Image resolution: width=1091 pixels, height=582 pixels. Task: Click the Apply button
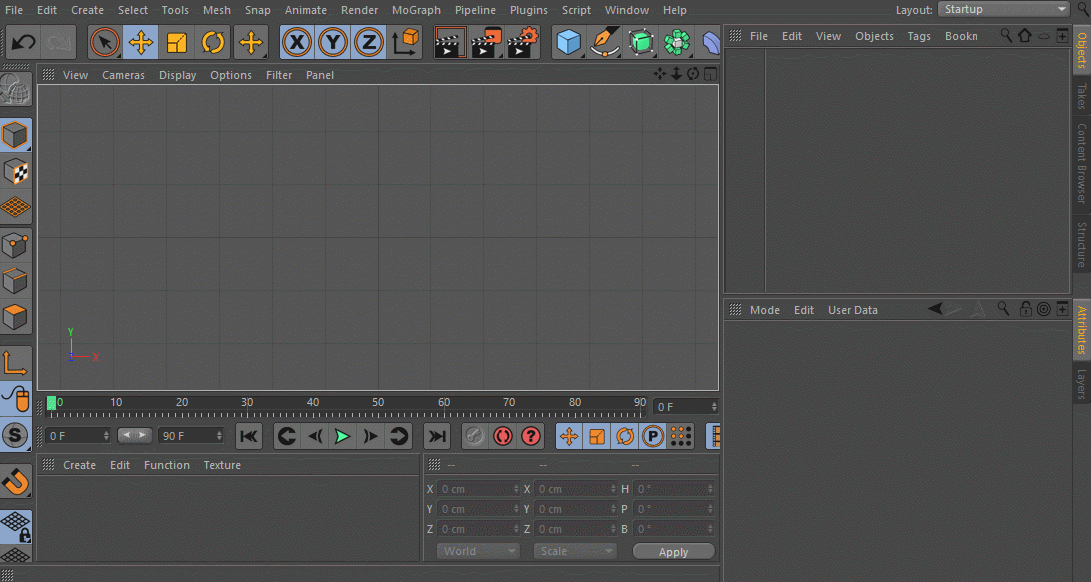pos(673,552)
